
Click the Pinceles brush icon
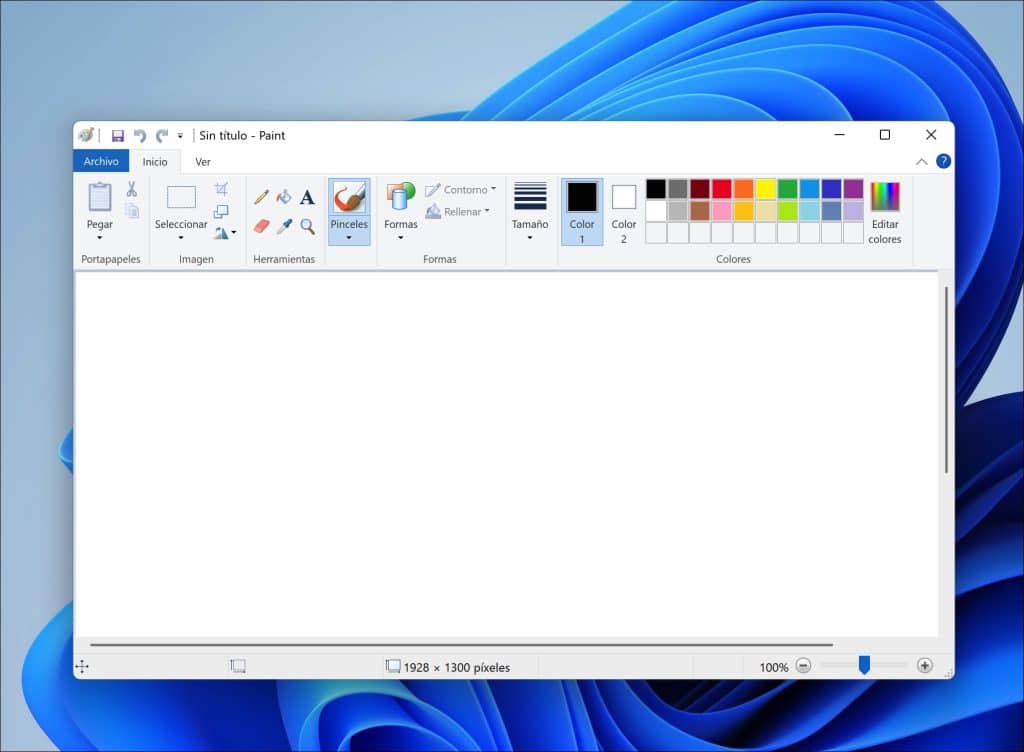click(349, 198)
